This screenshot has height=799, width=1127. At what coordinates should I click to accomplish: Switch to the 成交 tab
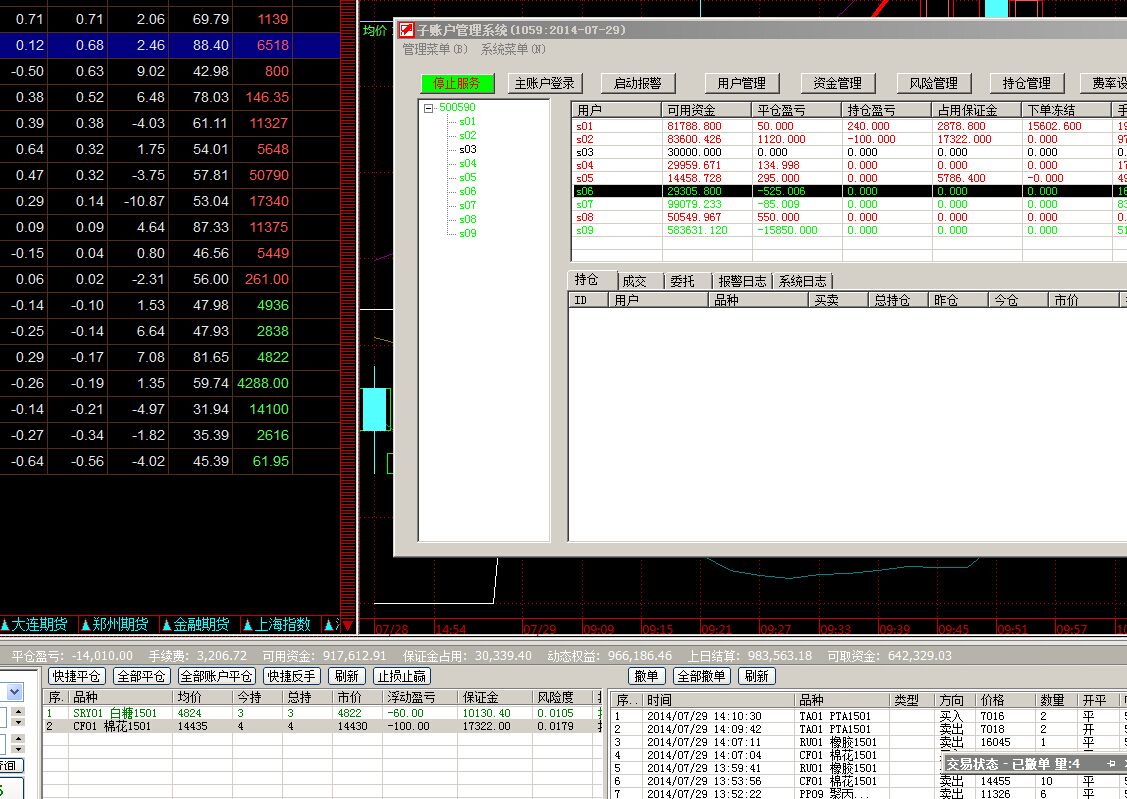(635, 281)
